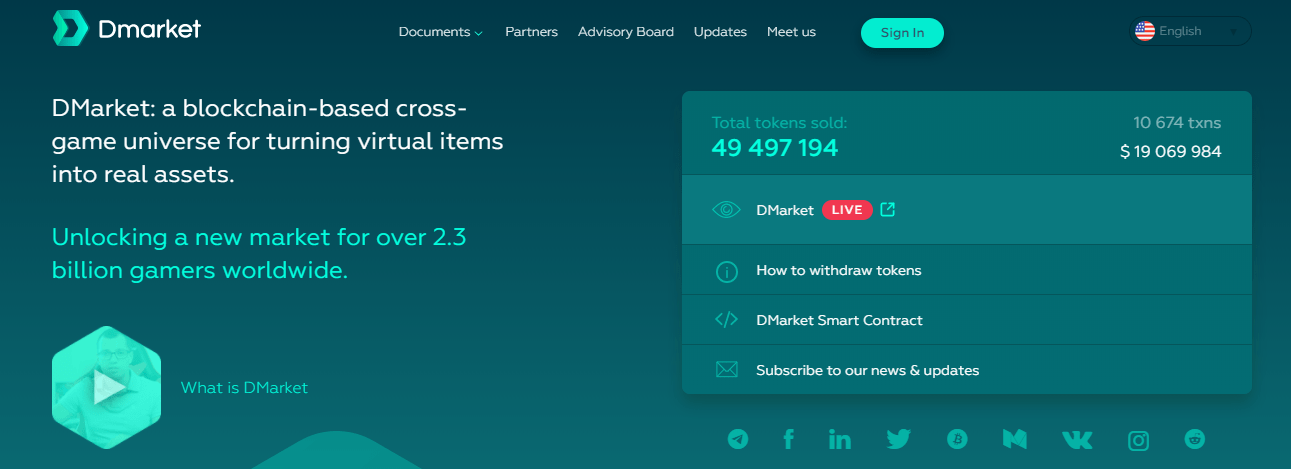The height and width of the screenshot is (469, 1291).
Task: Open the English language selector
Action: click(x=1191, y=31)
